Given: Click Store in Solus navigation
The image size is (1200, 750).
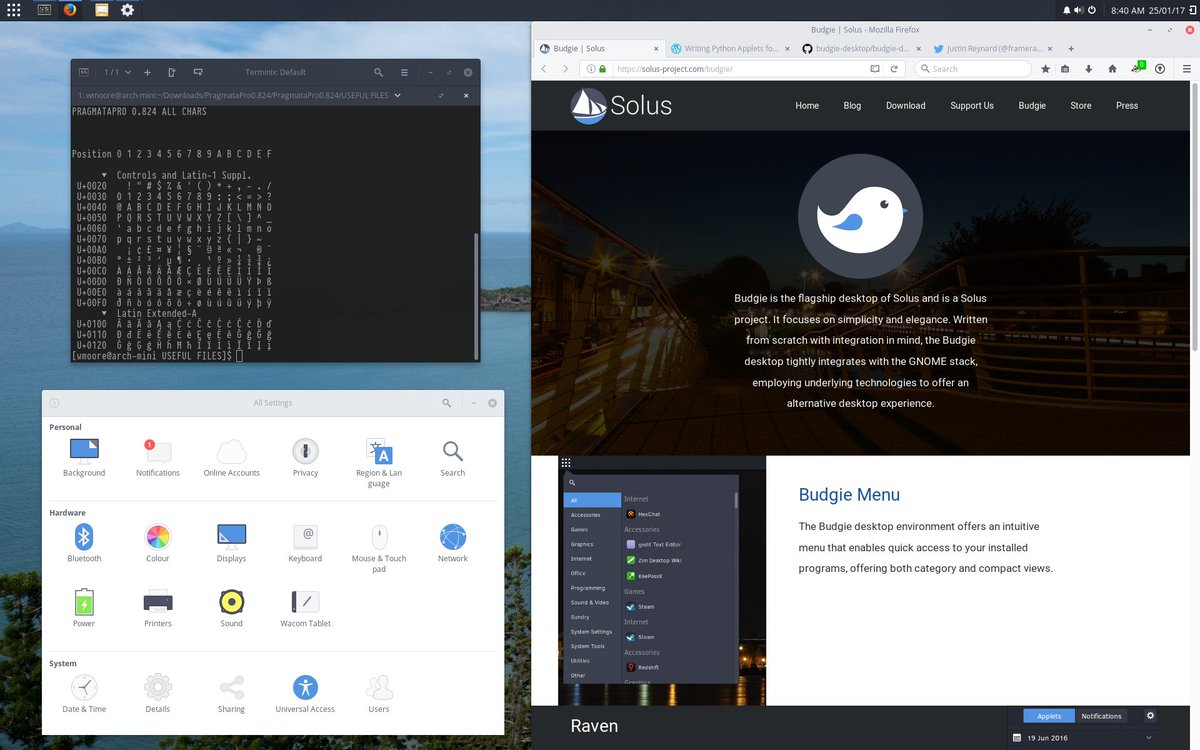Looking at the screenshot, I should pos(1081,105).
